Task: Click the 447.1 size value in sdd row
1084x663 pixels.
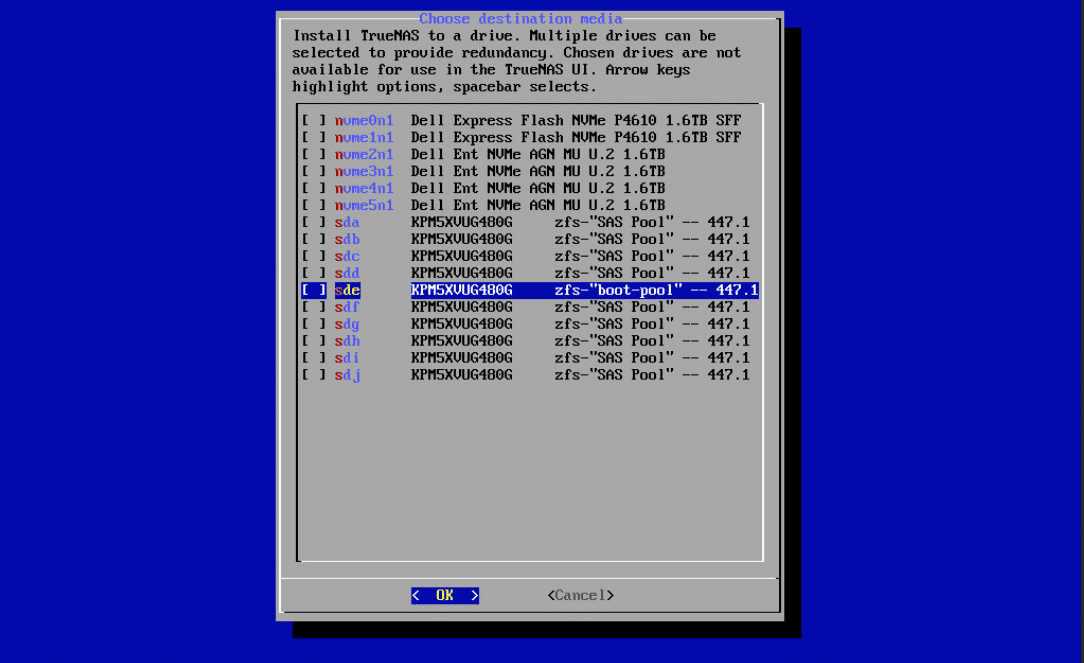Action: point(729,273)
